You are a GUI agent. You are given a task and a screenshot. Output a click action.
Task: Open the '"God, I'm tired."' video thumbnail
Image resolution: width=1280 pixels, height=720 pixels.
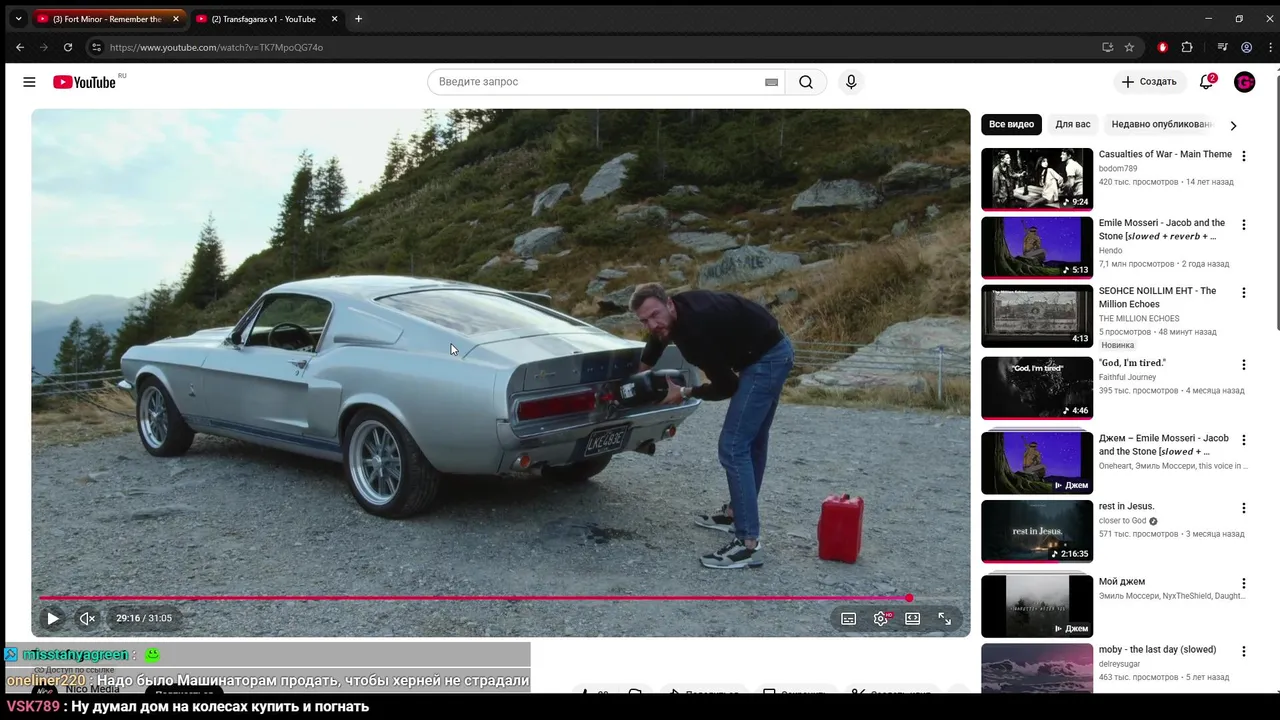click(x=1037, y=387)
